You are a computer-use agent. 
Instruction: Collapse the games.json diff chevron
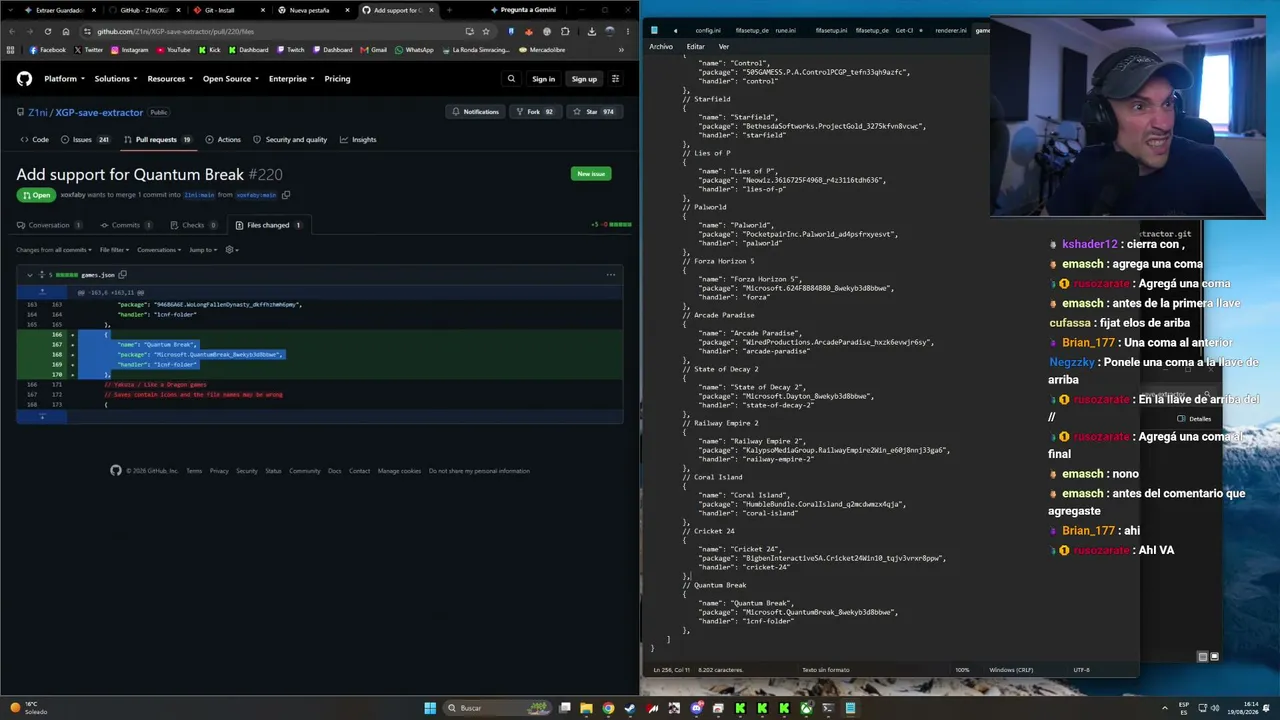[29, 275]
